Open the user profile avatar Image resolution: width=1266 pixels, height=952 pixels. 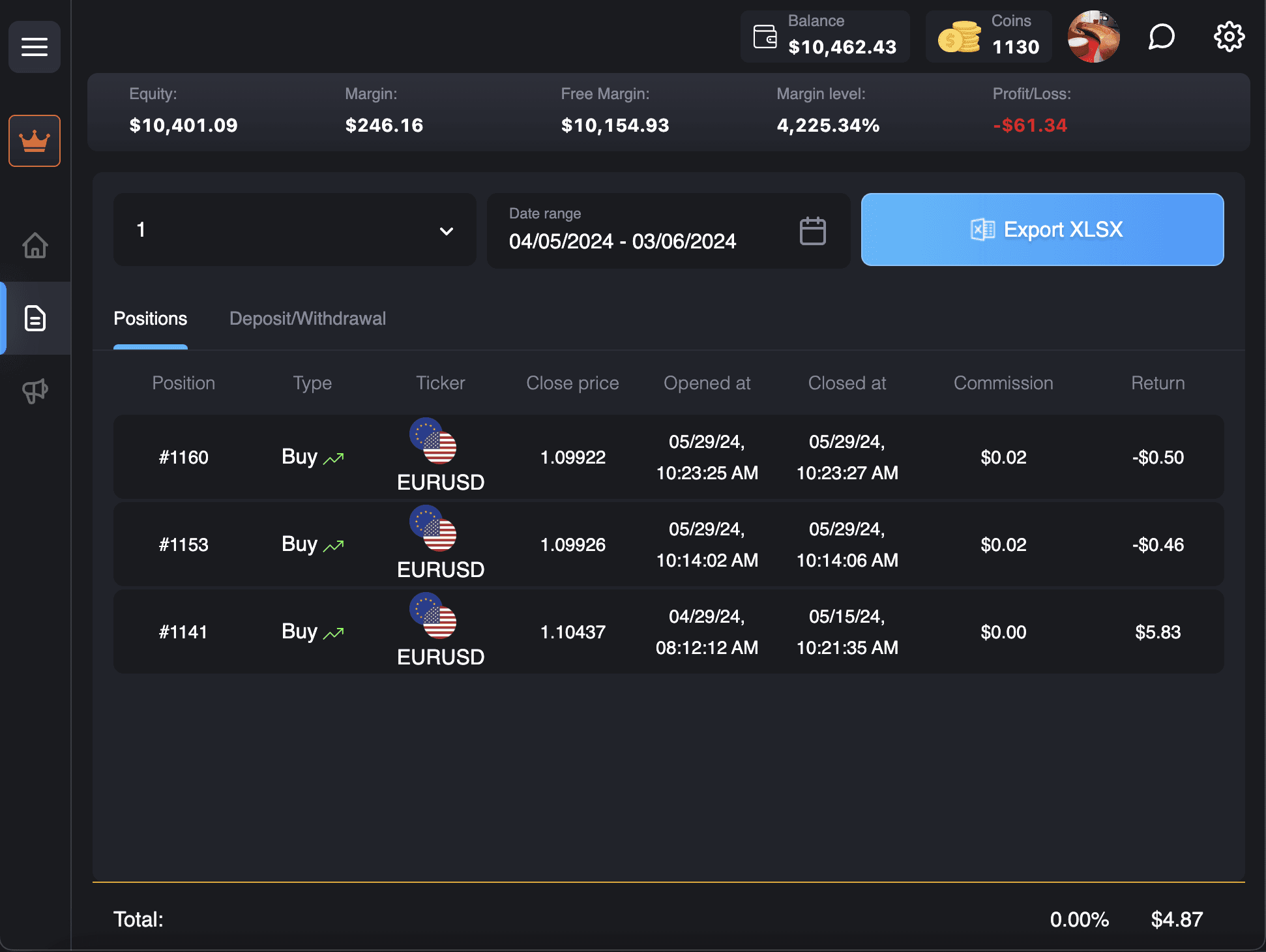pyautogui.click(x=1093, y=37)
